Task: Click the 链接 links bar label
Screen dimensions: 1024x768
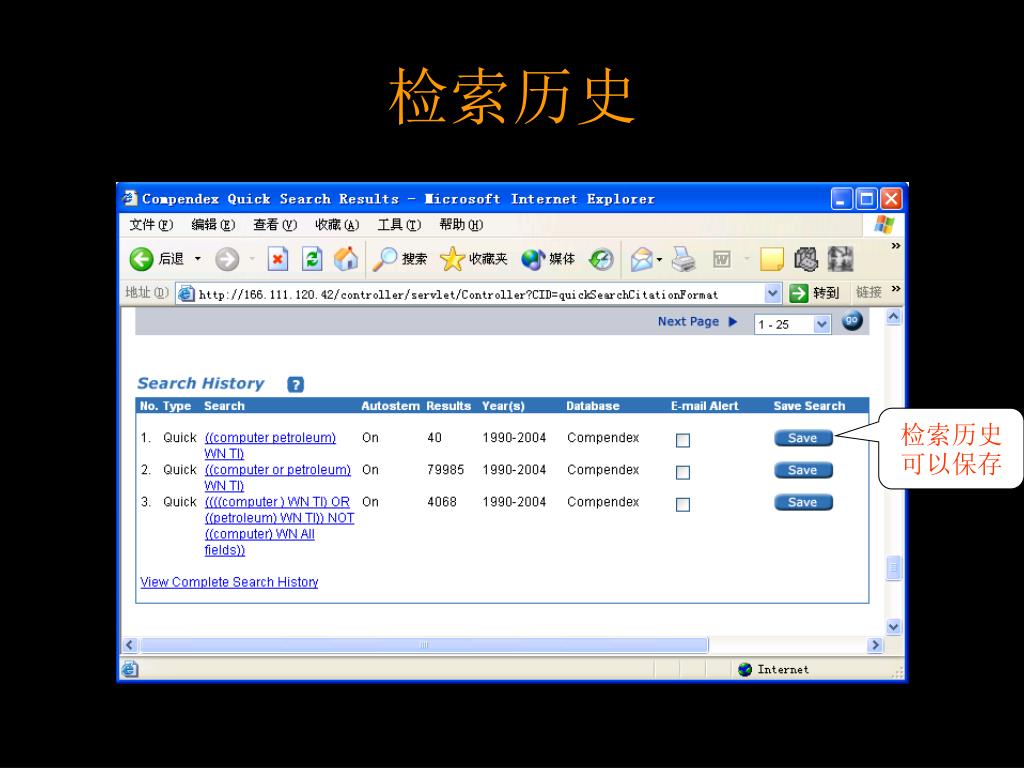Action: tap(869, 292)
